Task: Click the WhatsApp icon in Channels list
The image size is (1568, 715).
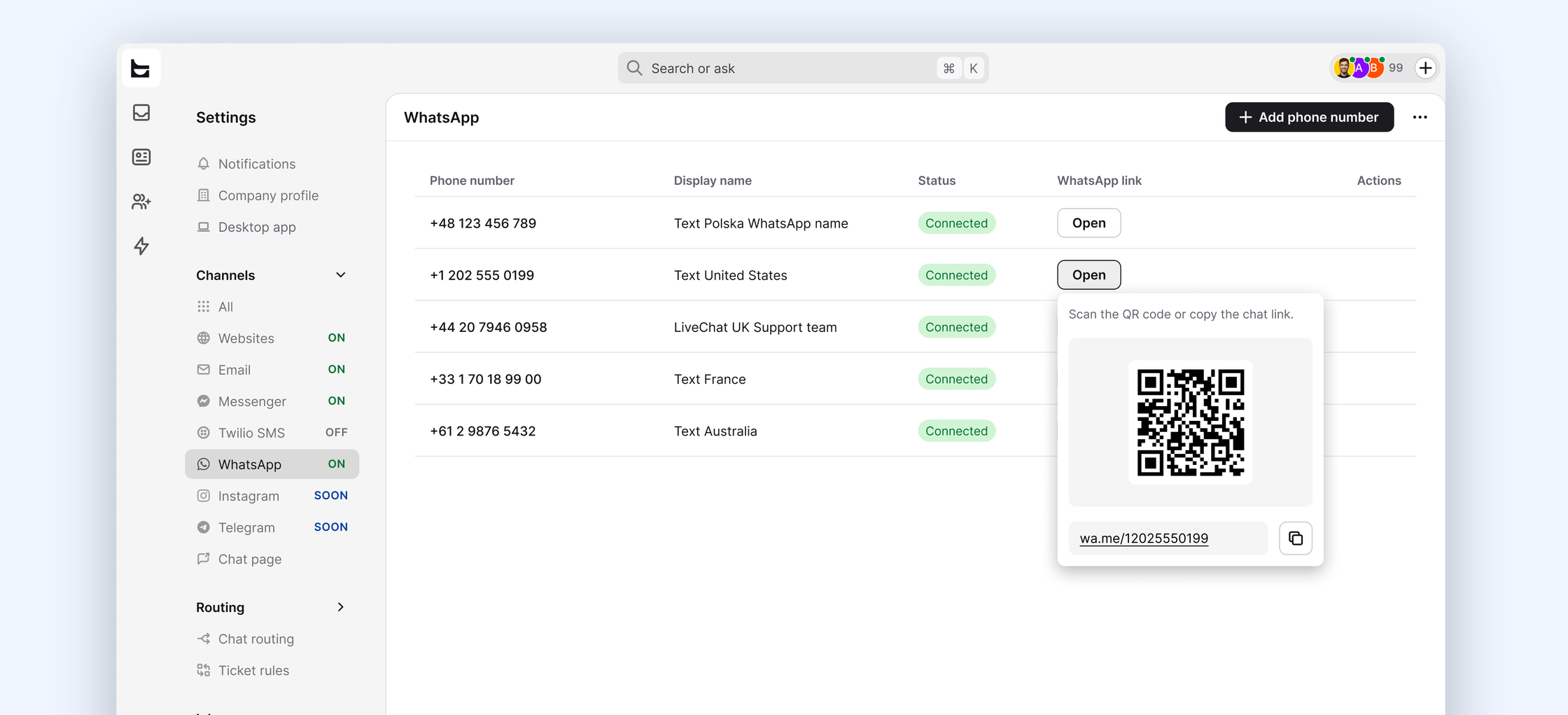Action: (204, 464)
